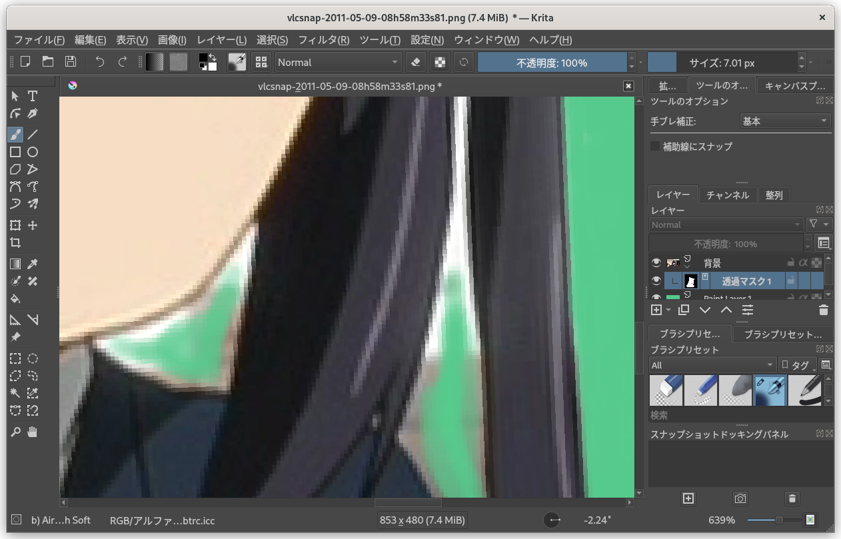Select the Color Sampler eyedropper tool
This screenshot has height=539, width=841.
33,264
